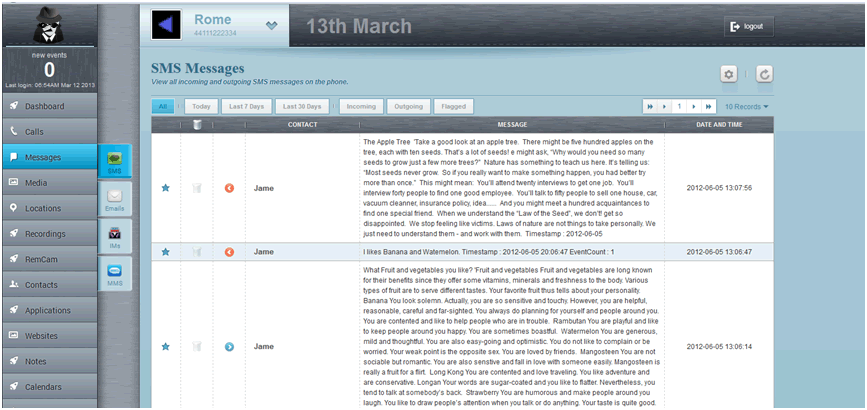Open the IMs submenu icon
Screen dimensions: 867x410
click(x=114, y=236)
